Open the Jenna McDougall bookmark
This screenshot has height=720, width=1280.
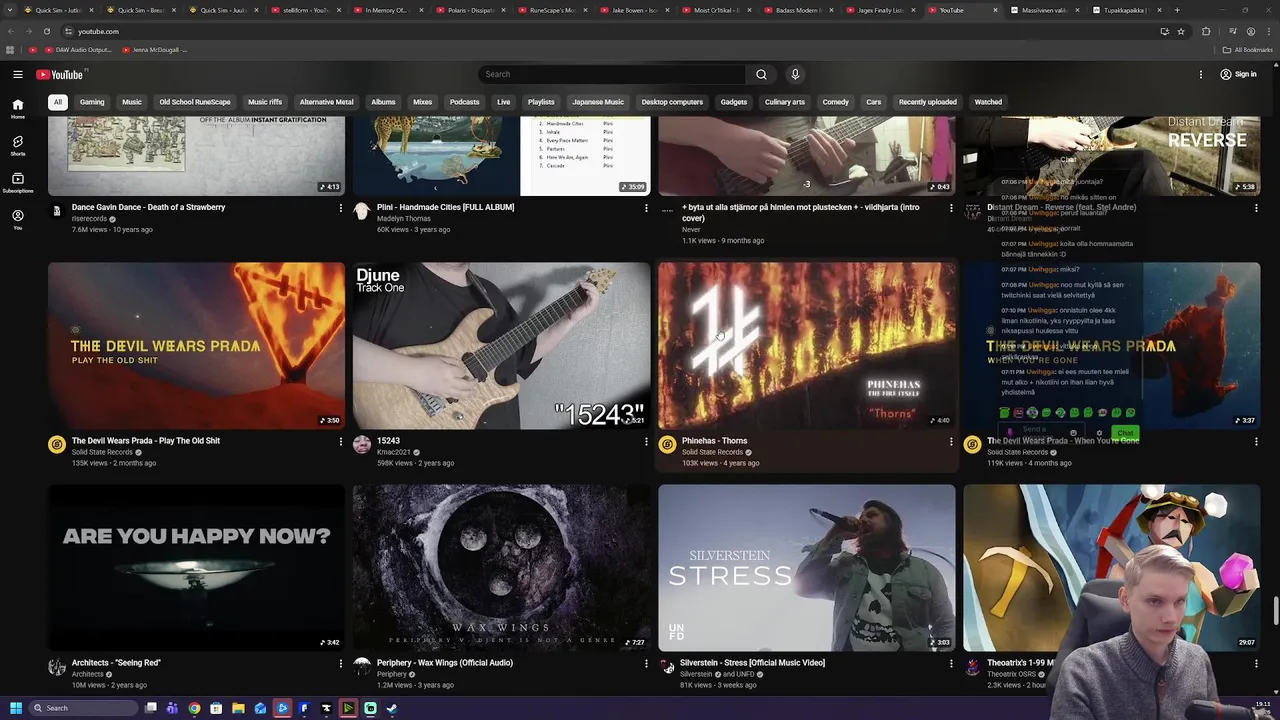point(153,49)
